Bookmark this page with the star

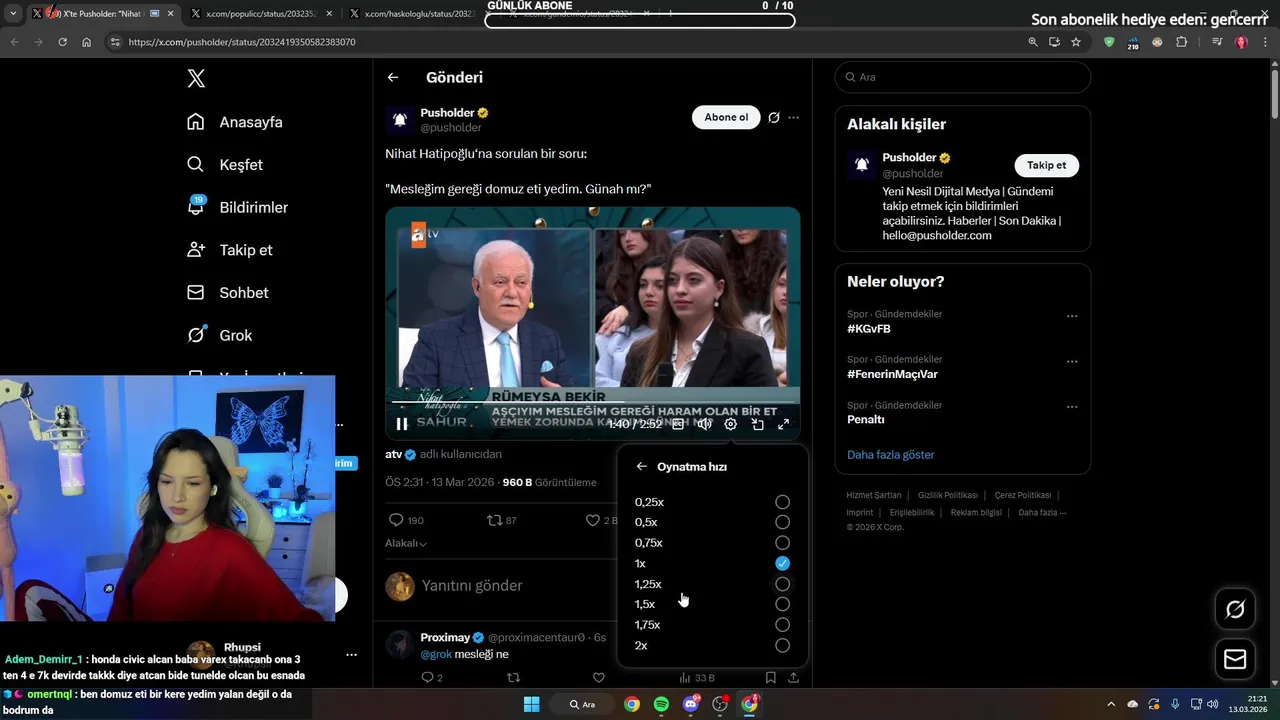click(1076, 42)
